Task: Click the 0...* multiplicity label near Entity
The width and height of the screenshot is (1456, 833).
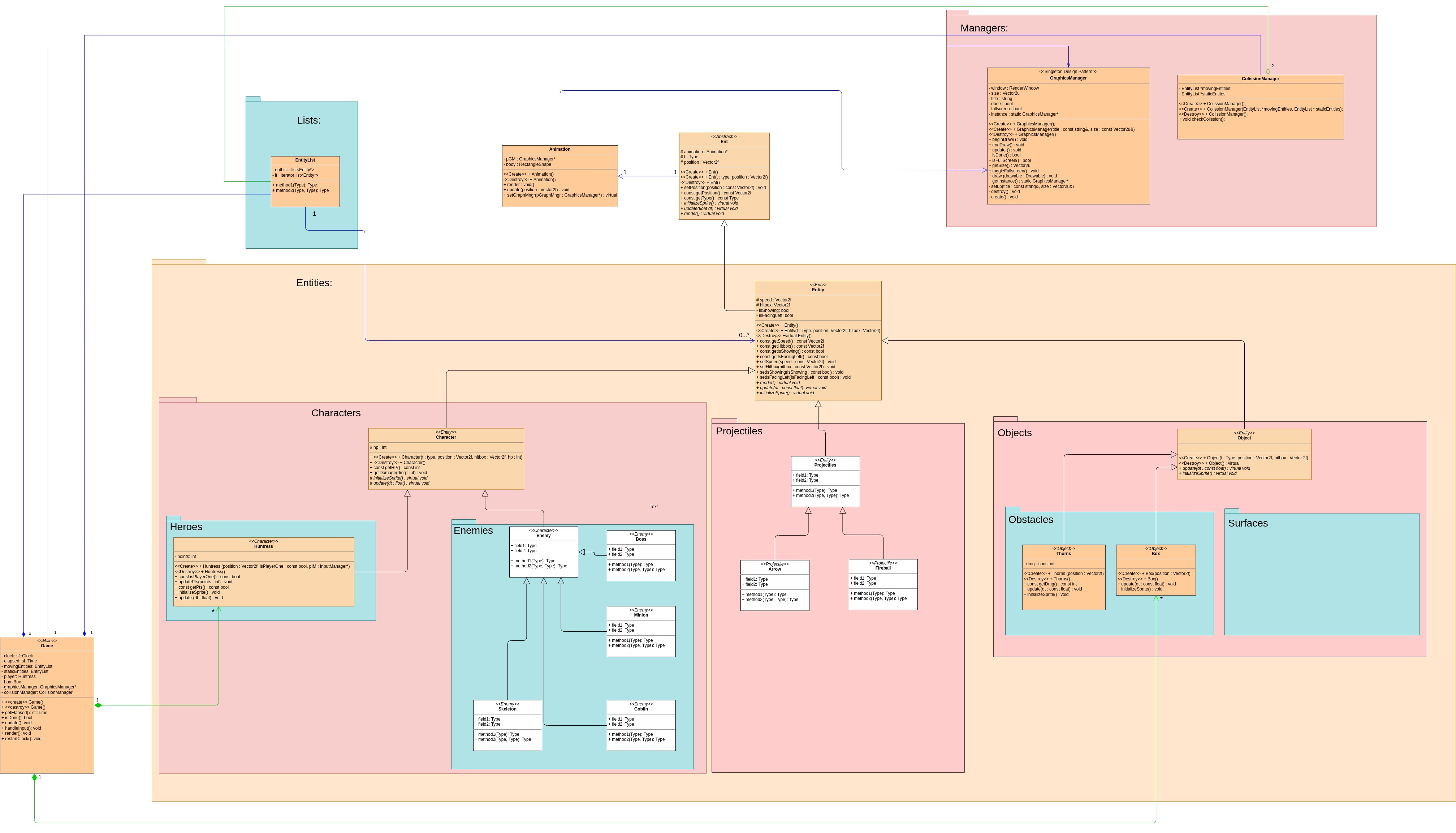Action: point(744,335)
